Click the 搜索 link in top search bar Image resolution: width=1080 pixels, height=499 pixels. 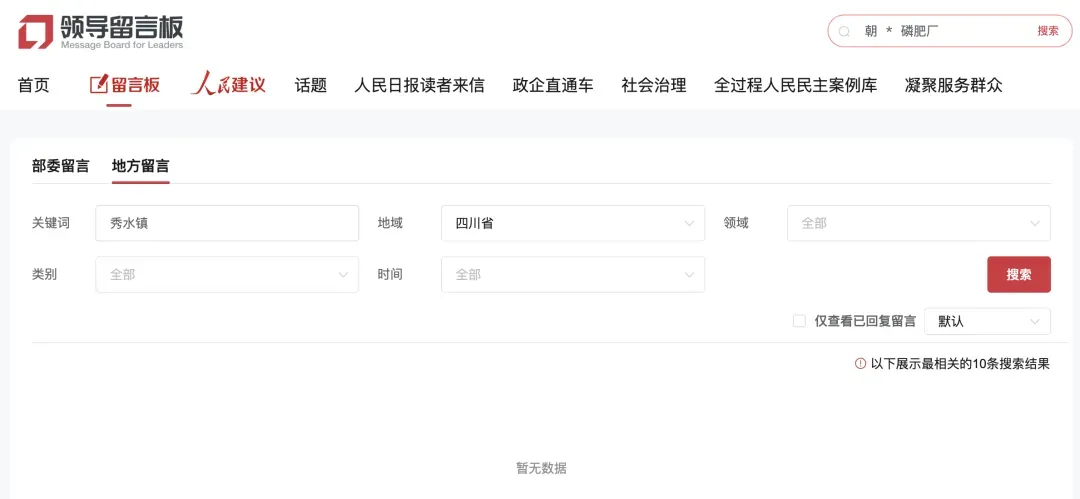[x=1047, y=31]
